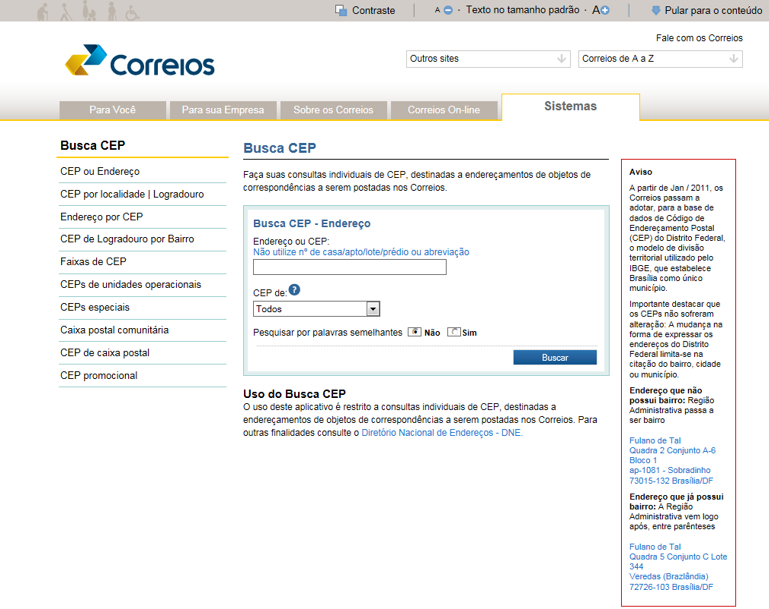Click the Endereço ou CEP input field
Screen dimensions: 769x609
pos(350,267)
